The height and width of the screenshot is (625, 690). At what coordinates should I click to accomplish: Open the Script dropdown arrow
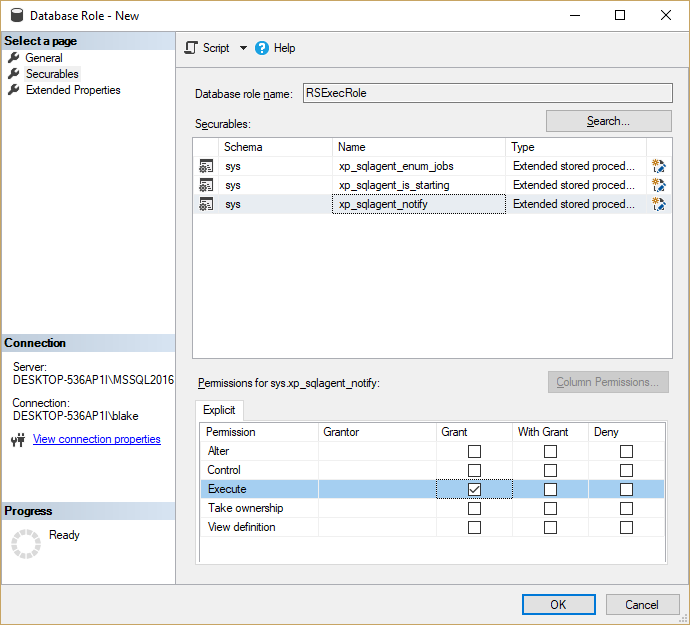[x=243, y=48]
